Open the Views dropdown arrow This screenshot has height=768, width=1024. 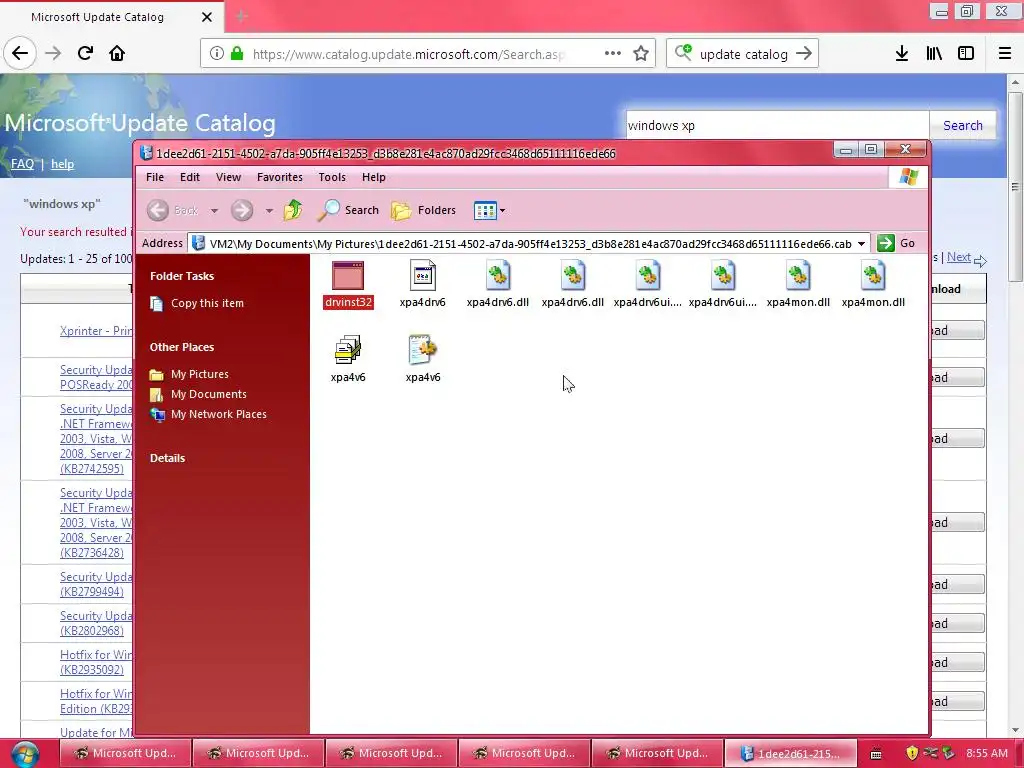pyautogui.click(x=502, y=211)
